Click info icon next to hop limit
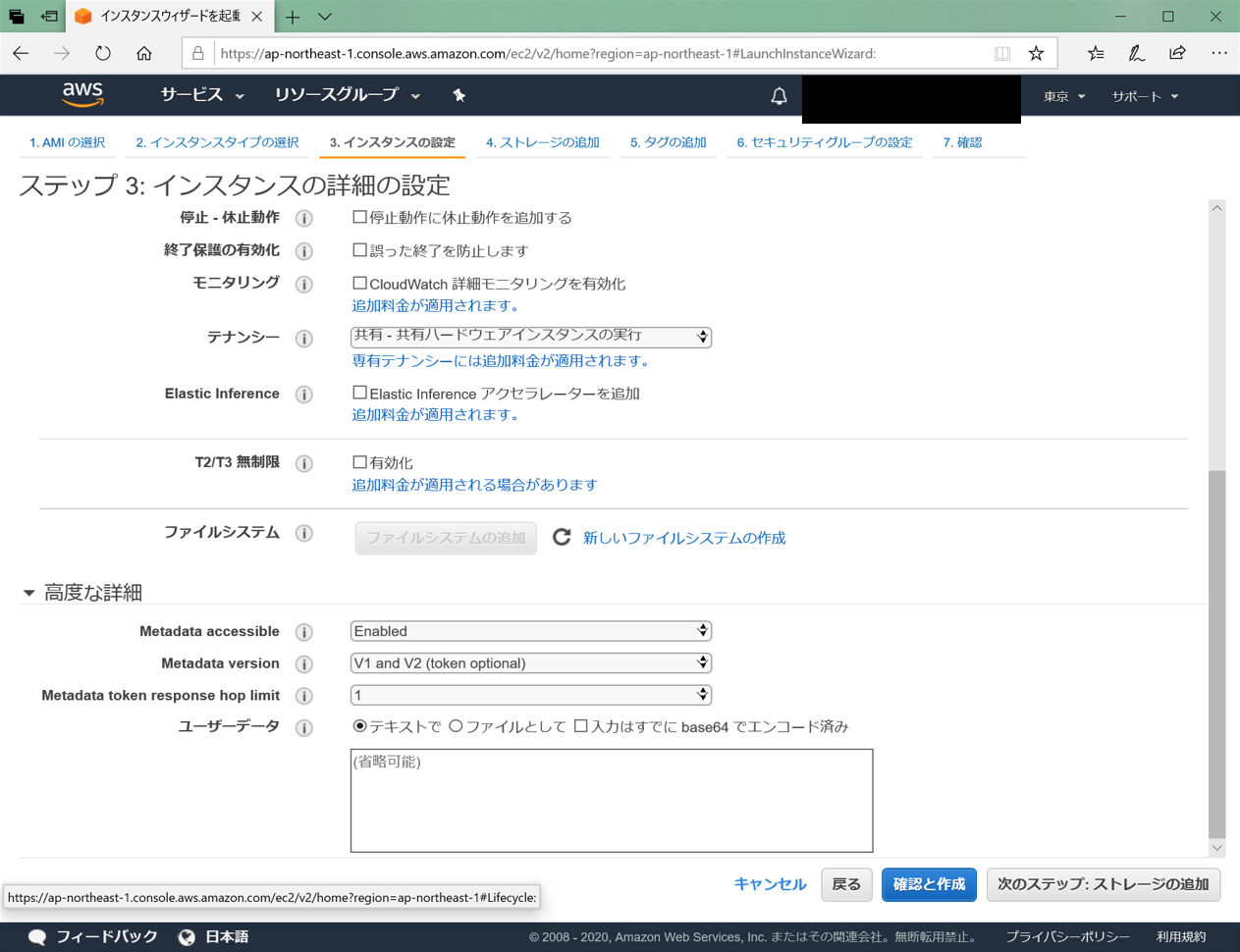1240x952 pixels. coord(304,696)
